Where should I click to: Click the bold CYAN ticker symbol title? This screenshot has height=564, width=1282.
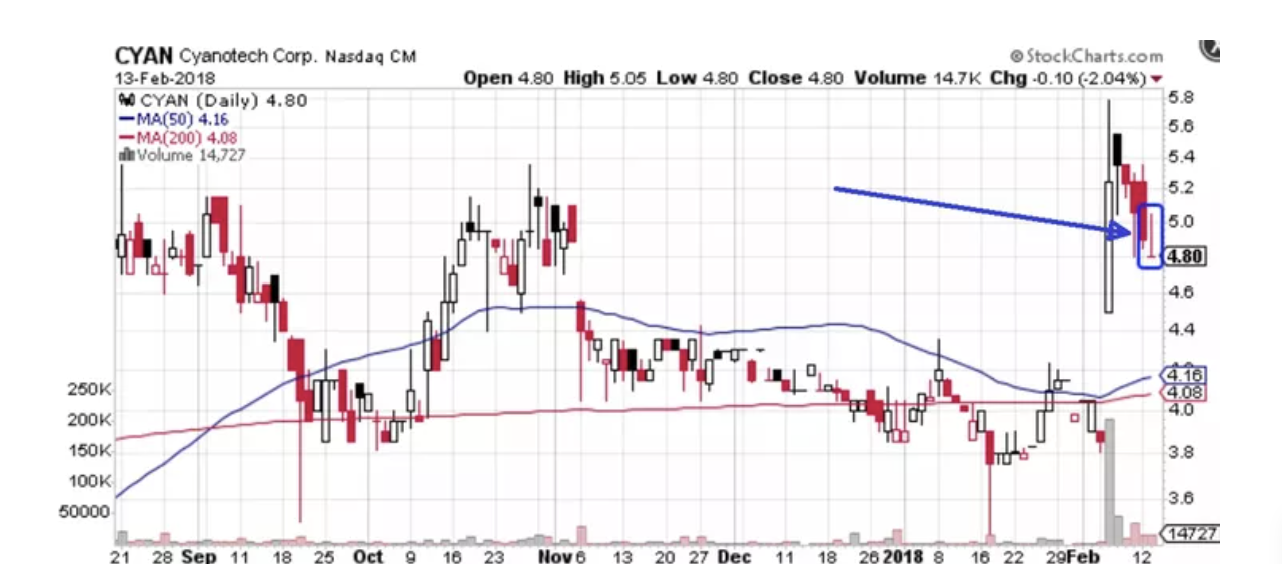pyautogui.click(x=145, y=56)
